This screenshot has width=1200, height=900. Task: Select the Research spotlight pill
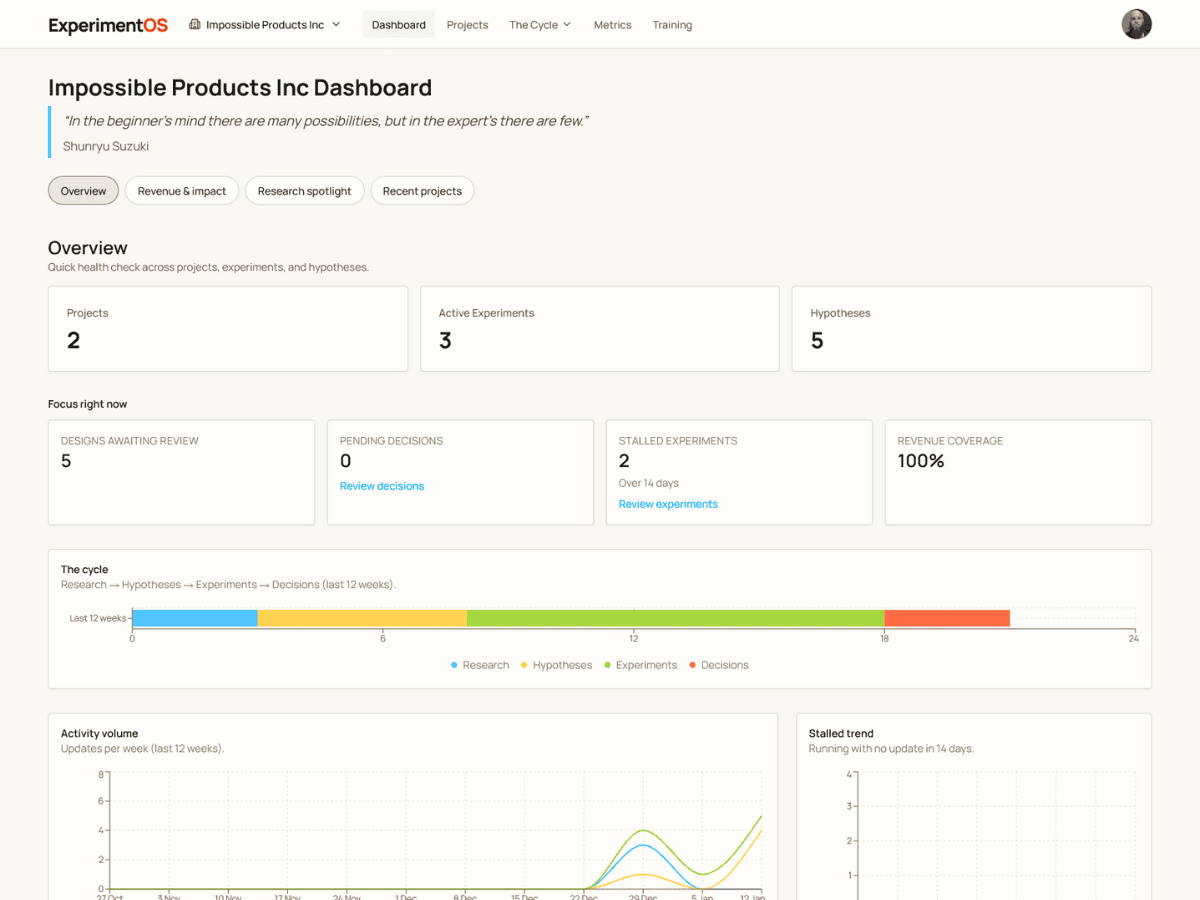tap(304, 190)
